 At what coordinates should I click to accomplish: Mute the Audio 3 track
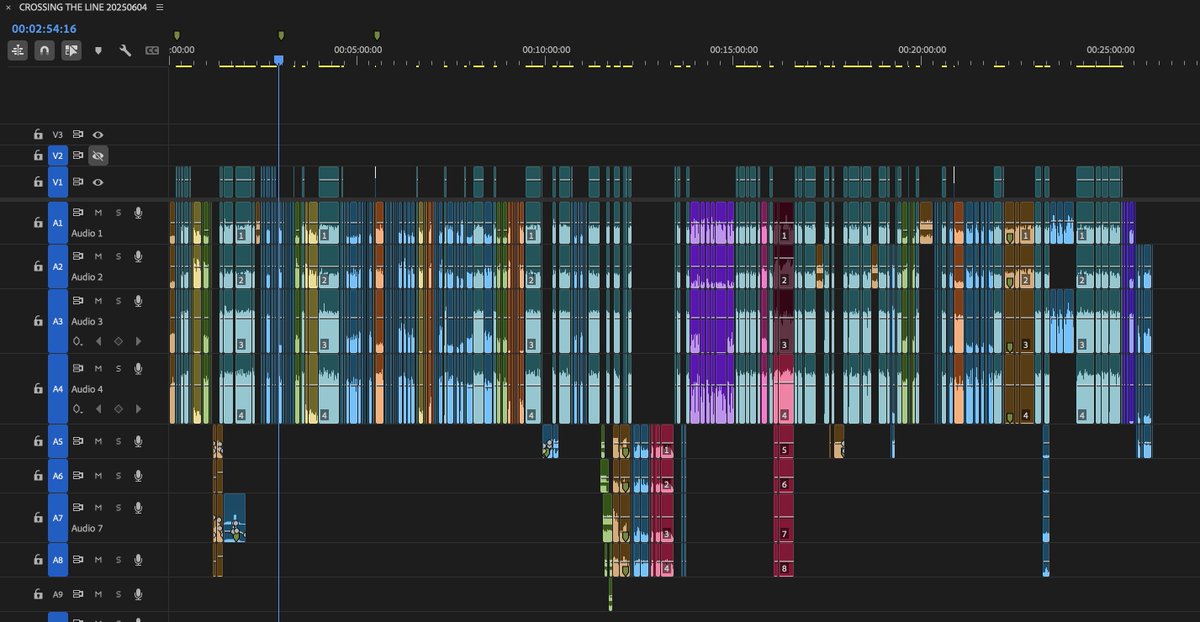click(98, 301)
